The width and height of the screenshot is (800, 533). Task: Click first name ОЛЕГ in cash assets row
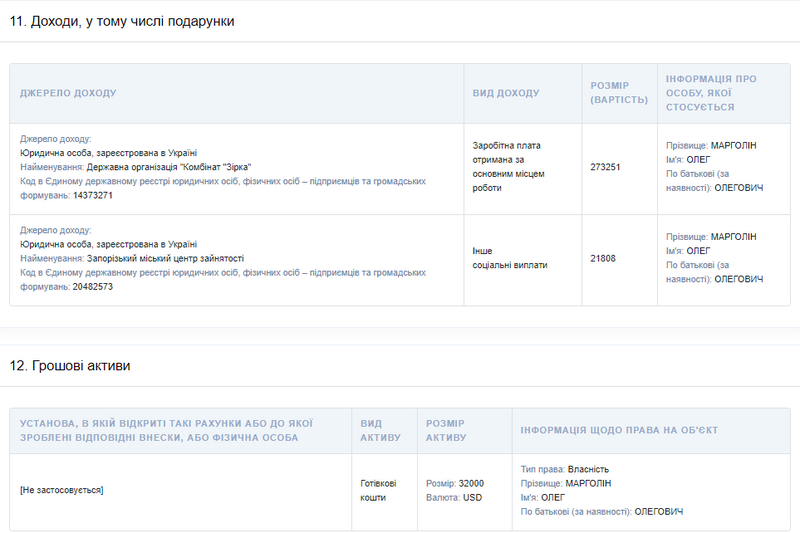553,498
